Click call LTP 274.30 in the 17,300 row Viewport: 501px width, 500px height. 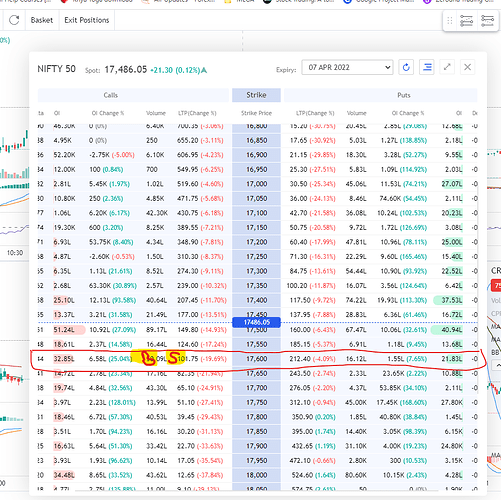188,271
